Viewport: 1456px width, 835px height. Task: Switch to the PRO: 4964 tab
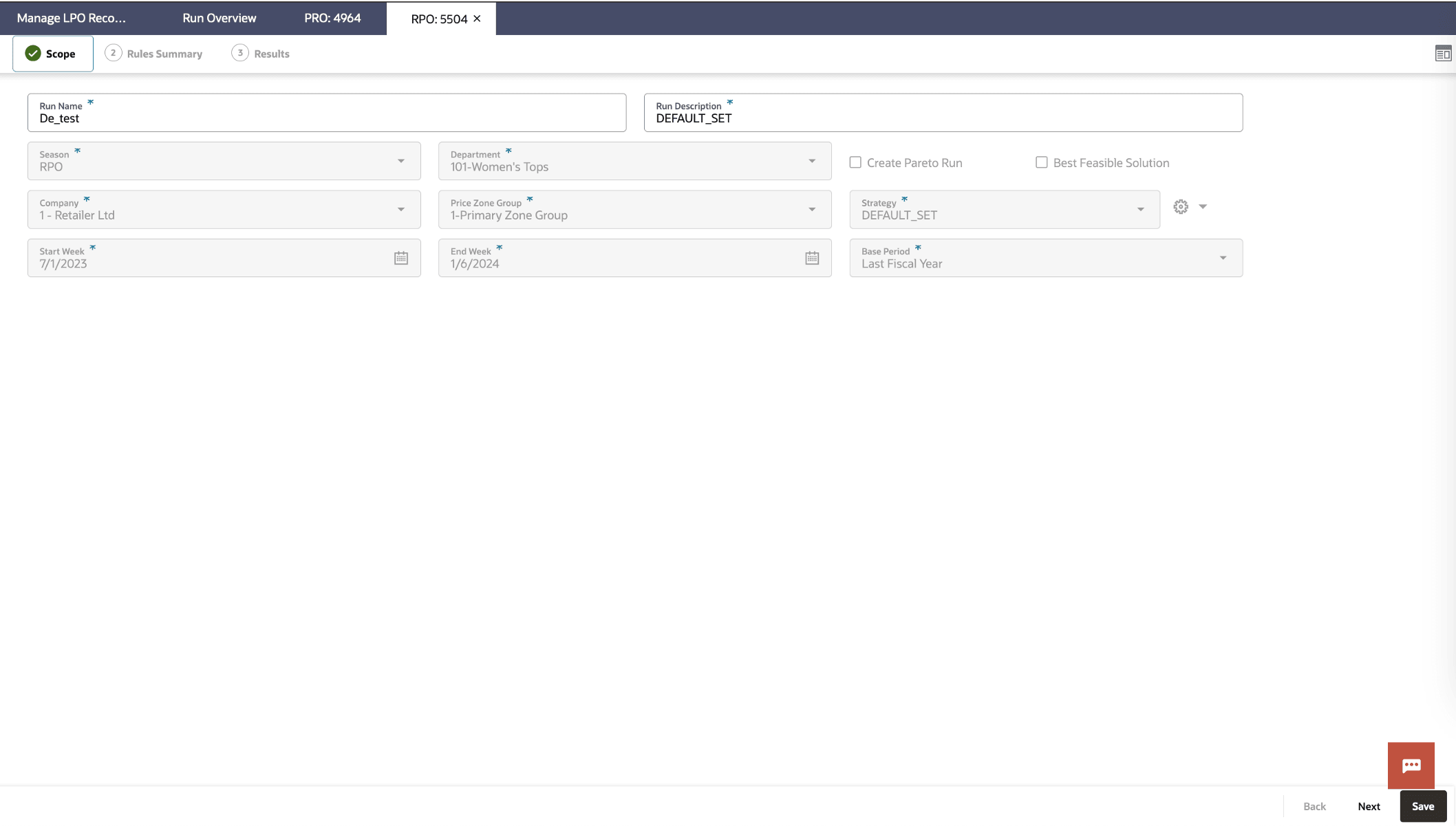[x=332, y=18]
